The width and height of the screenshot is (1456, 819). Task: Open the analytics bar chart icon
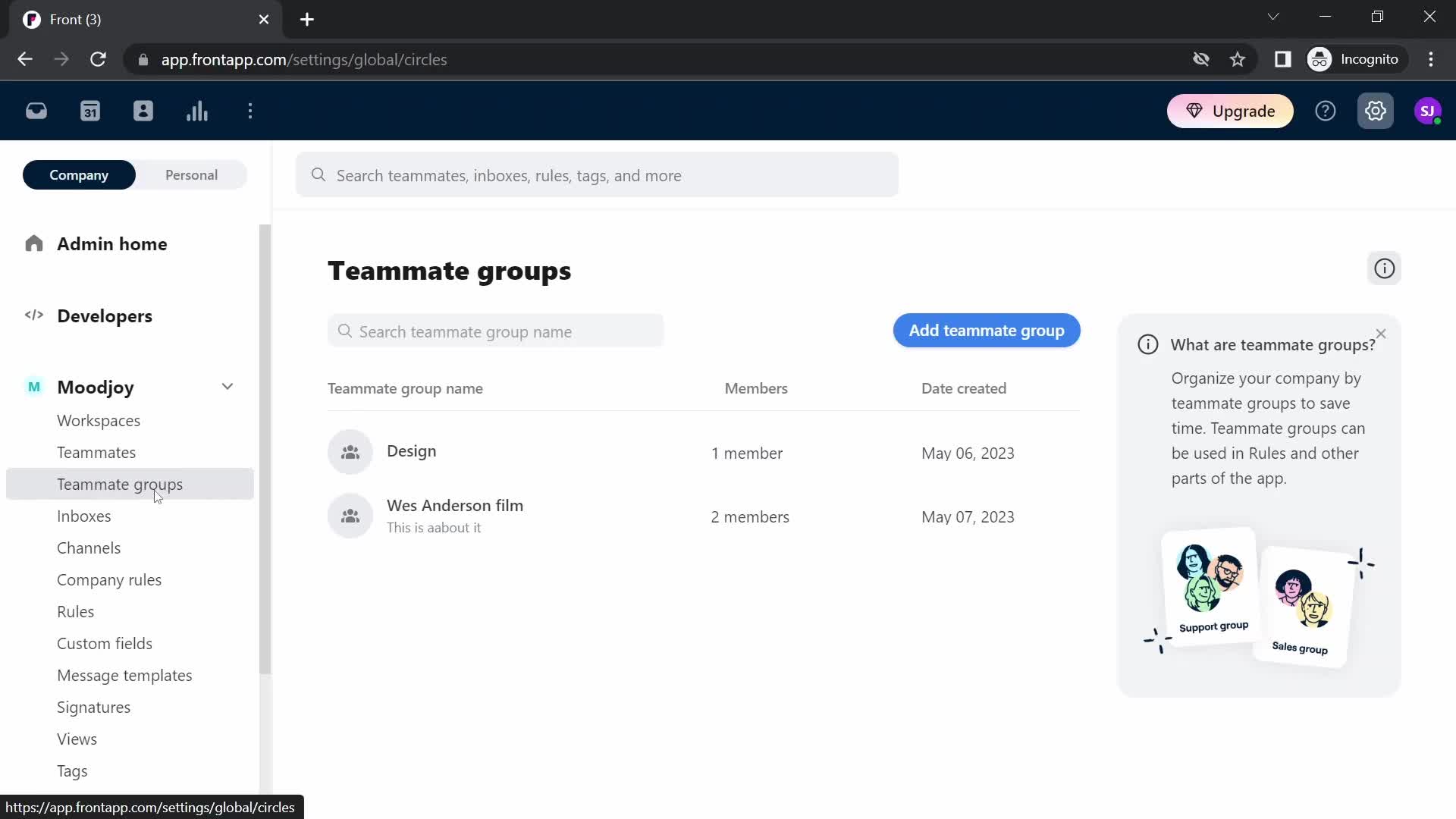click(x=197, y=111)
